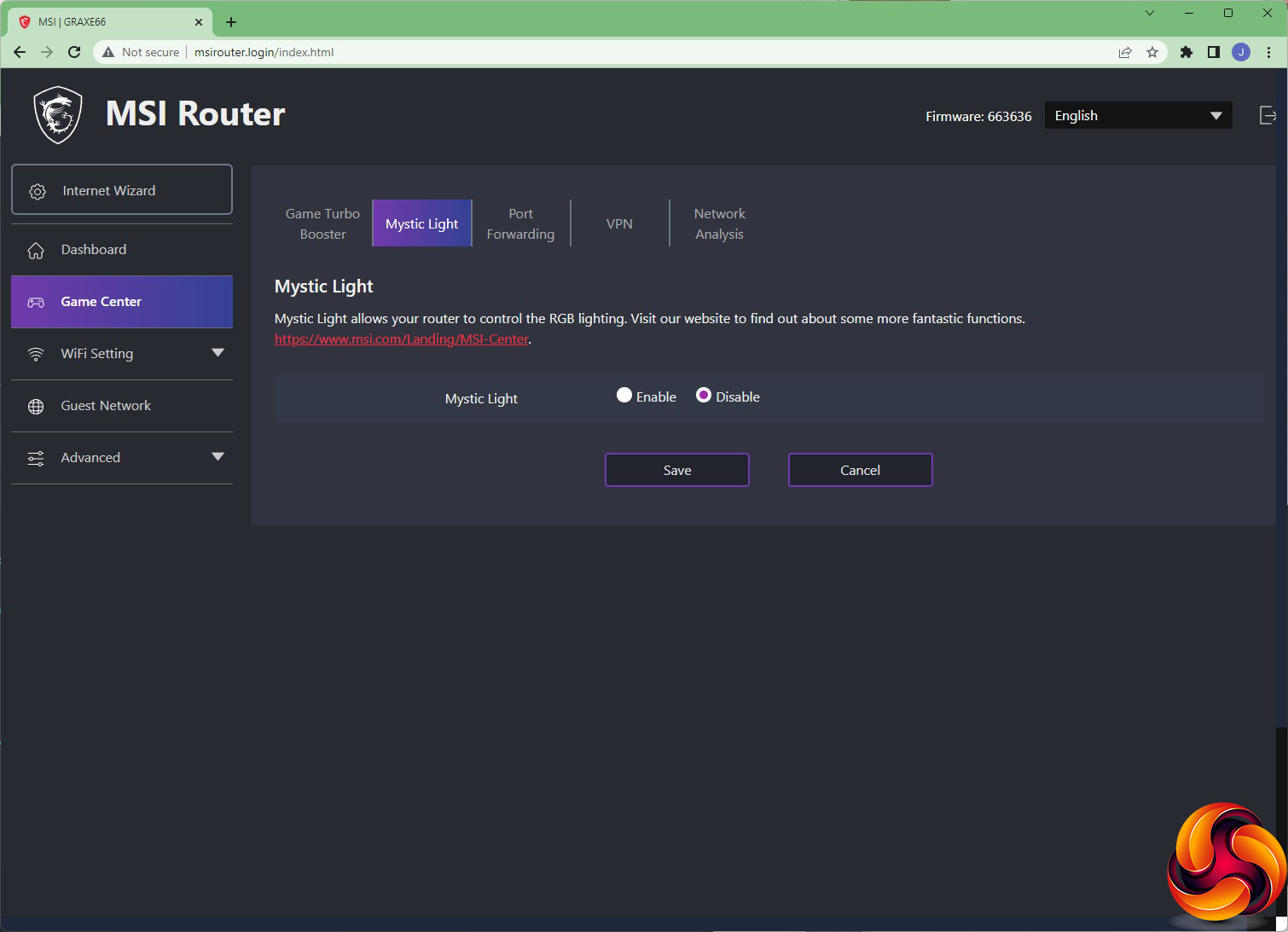Share this page via the share icon
Viewport: 1288px width, 932px height.
tap(1125, 52)
